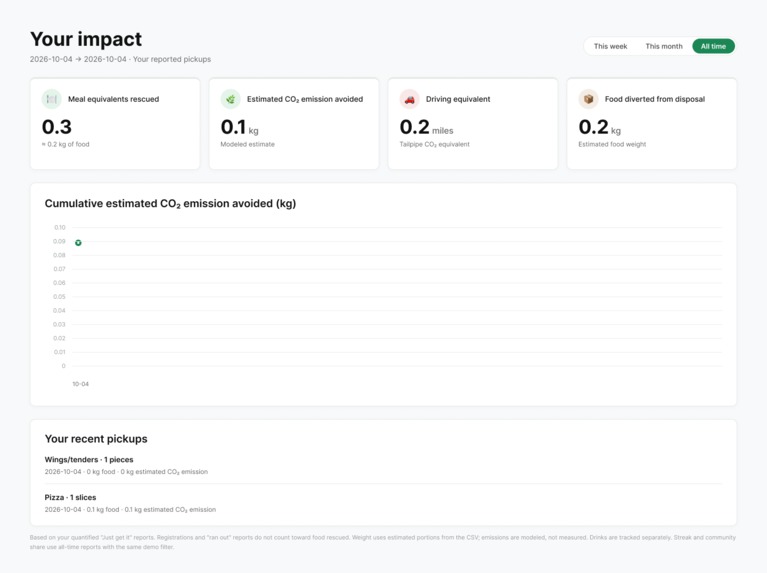767x573 pixels.
Task: Click the Meal equivalents rescued label
Action: click(x=113, y=99)
